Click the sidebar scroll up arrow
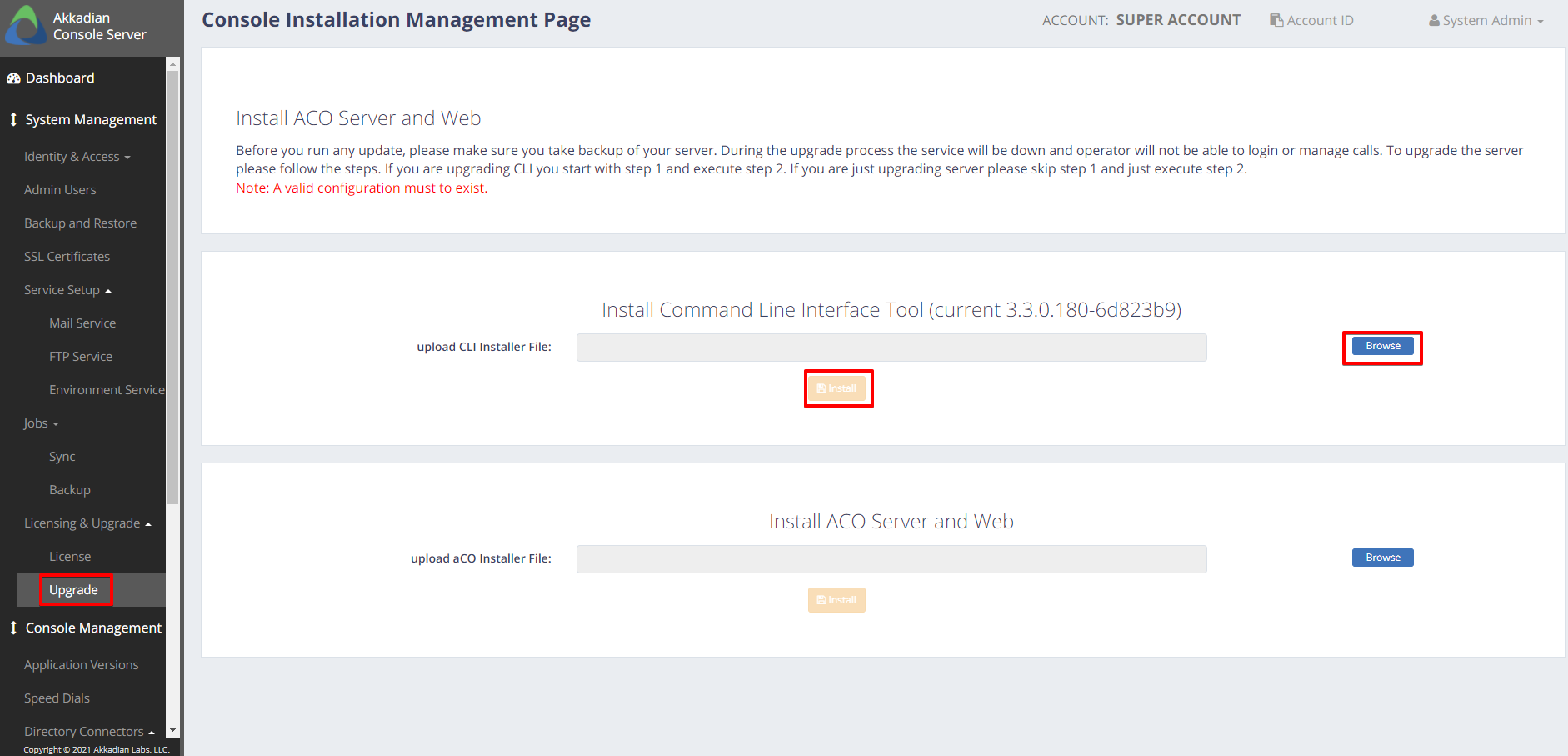1568x756 pixels. click(x=173, y=64)
